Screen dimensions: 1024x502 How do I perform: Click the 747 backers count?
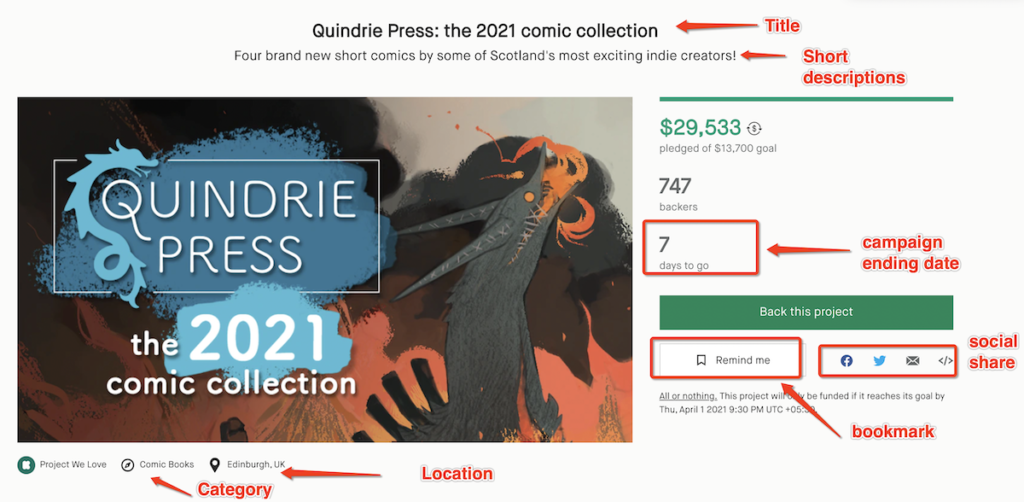(x=677, y=186)
